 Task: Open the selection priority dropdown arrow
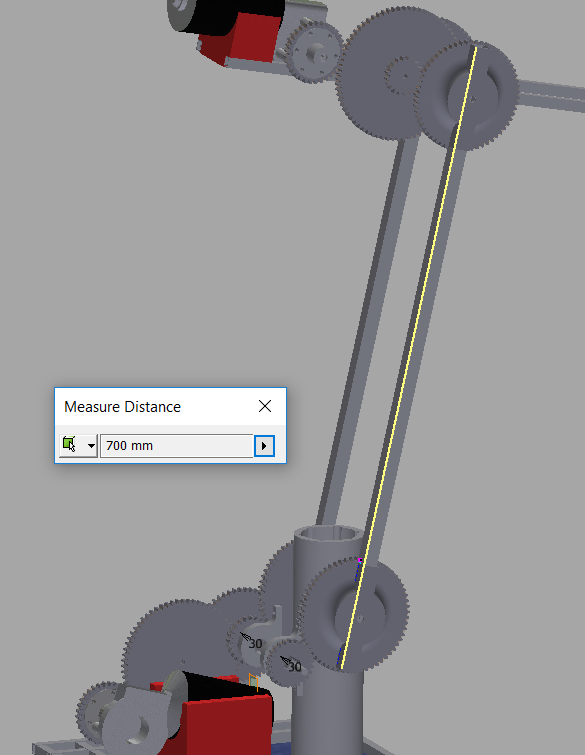tap(91, 446)
